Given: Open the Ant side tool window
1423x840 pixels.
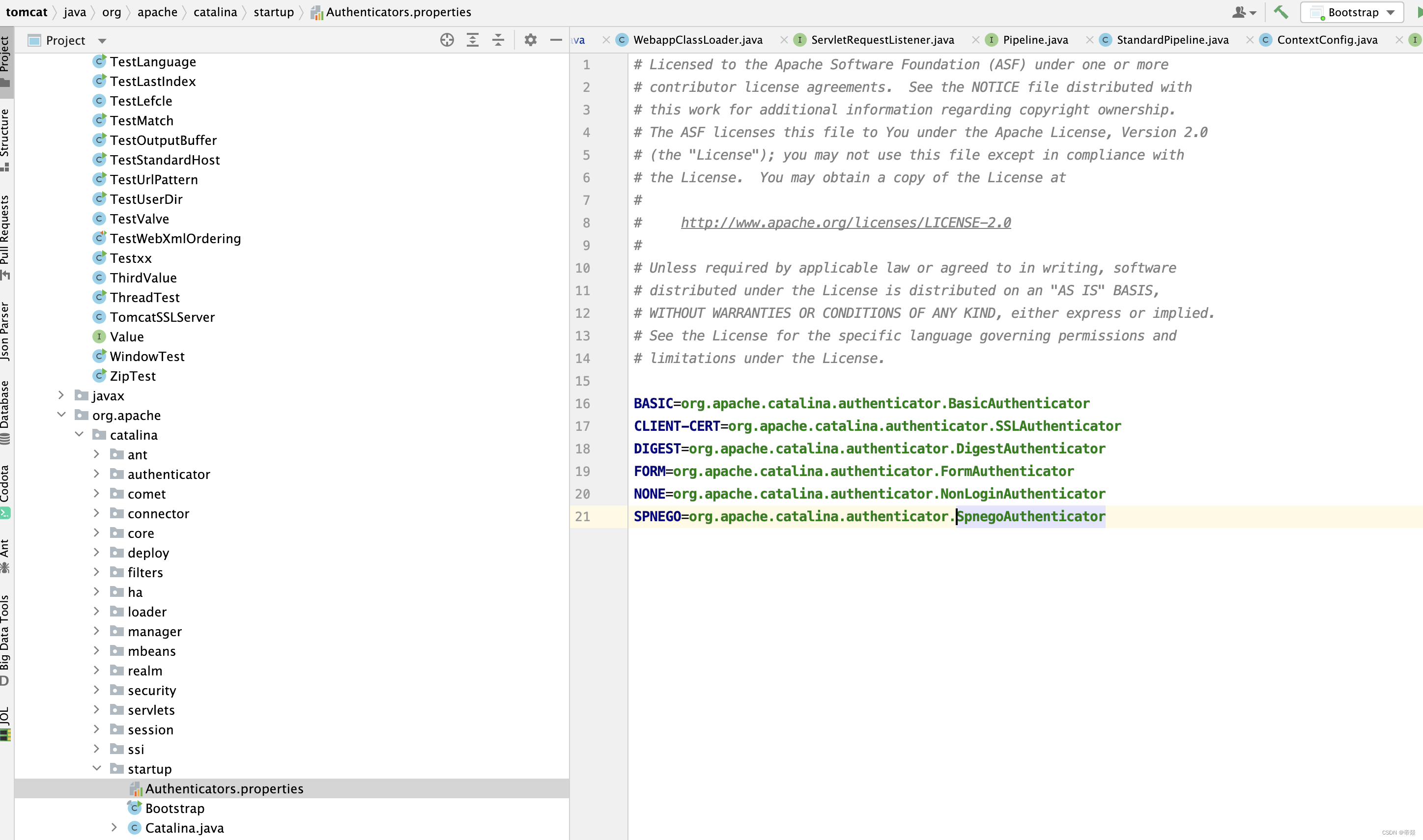Looking at the screenshot, I should click(6, 556).
